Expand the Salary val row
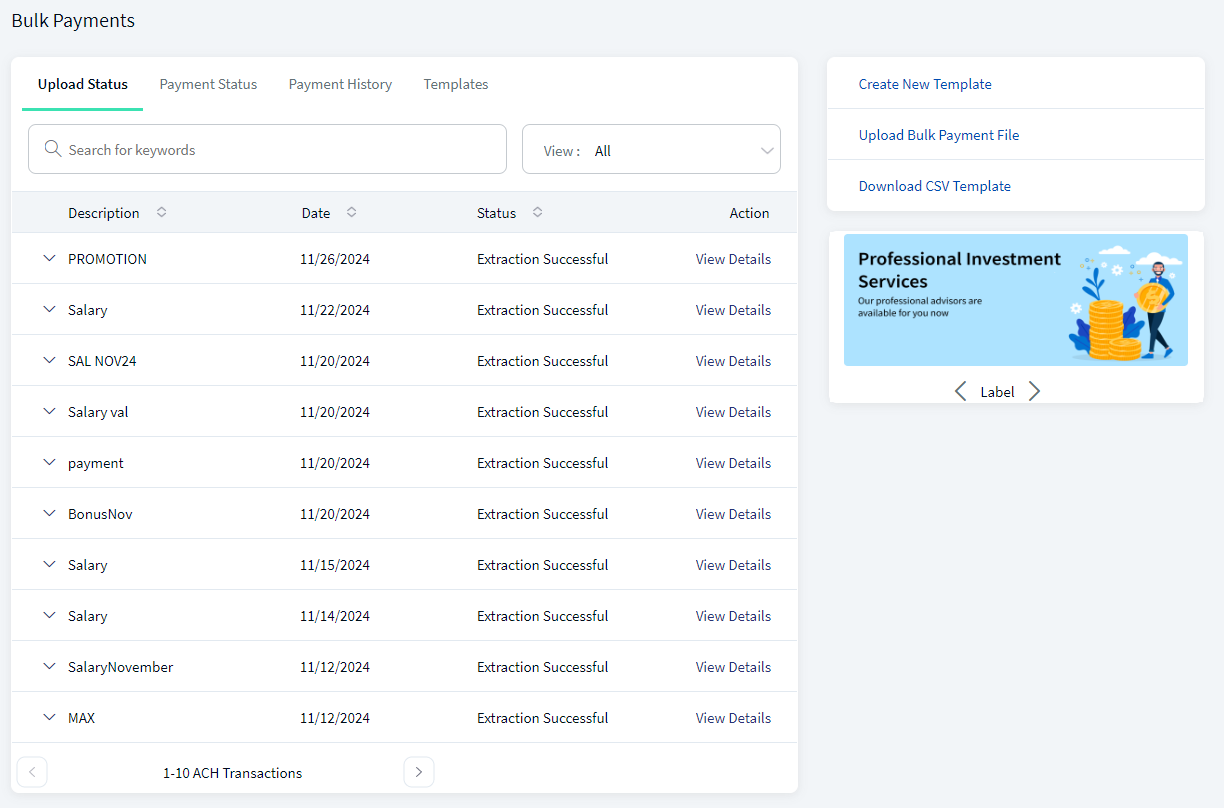Screen dimensions: 1224x808 (x=49, y=411)
